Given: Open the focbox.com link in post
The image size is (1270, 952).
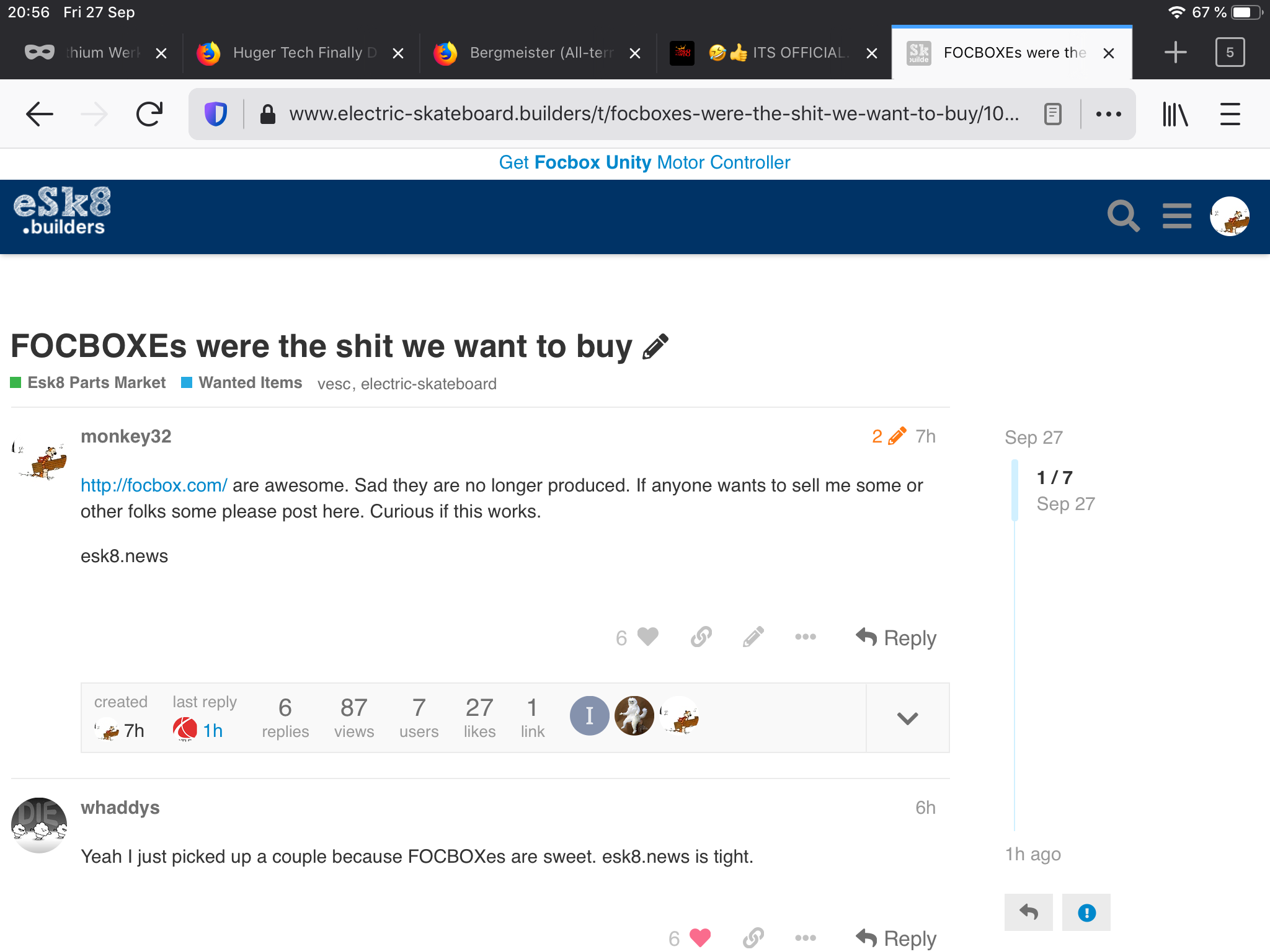Looking at the screenshot, I should click(x=154, y=485).
